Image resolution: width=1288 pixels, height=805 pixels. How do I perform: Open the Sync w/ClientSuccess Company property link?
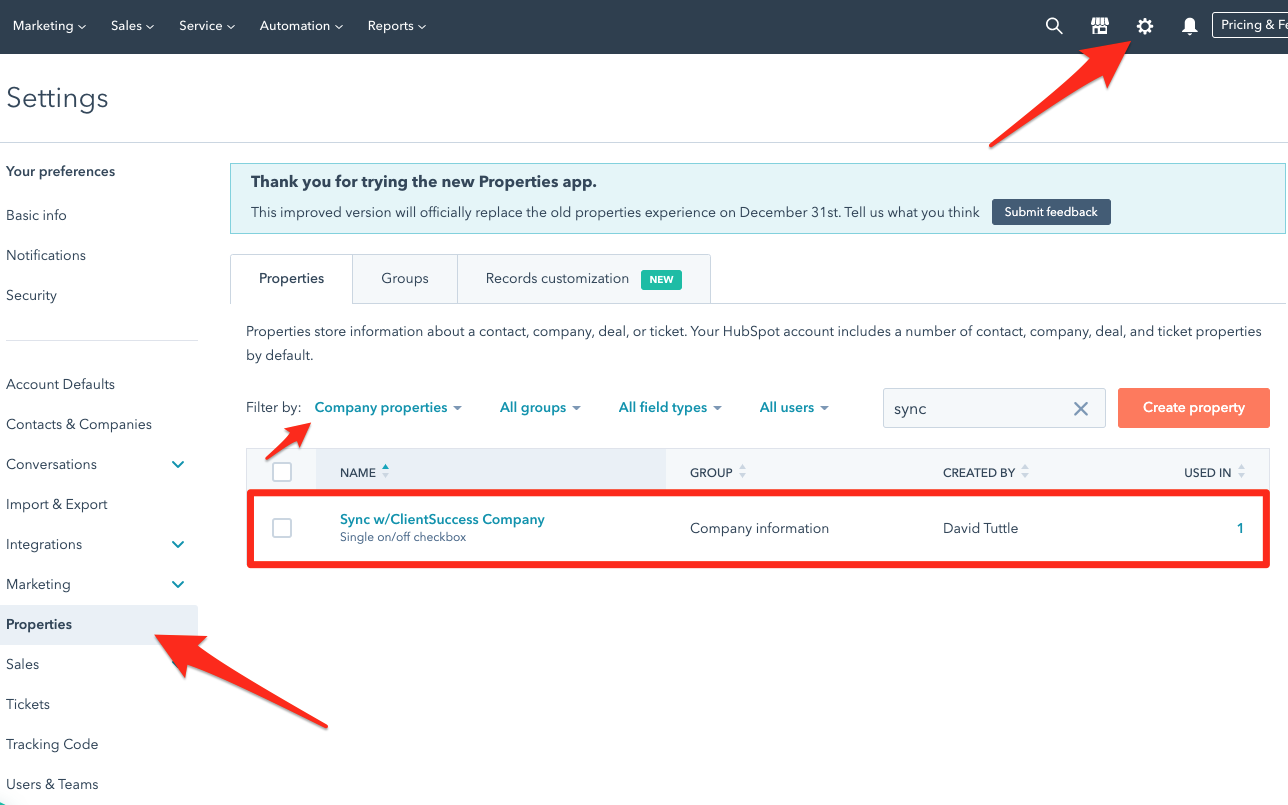pos(442,519)
